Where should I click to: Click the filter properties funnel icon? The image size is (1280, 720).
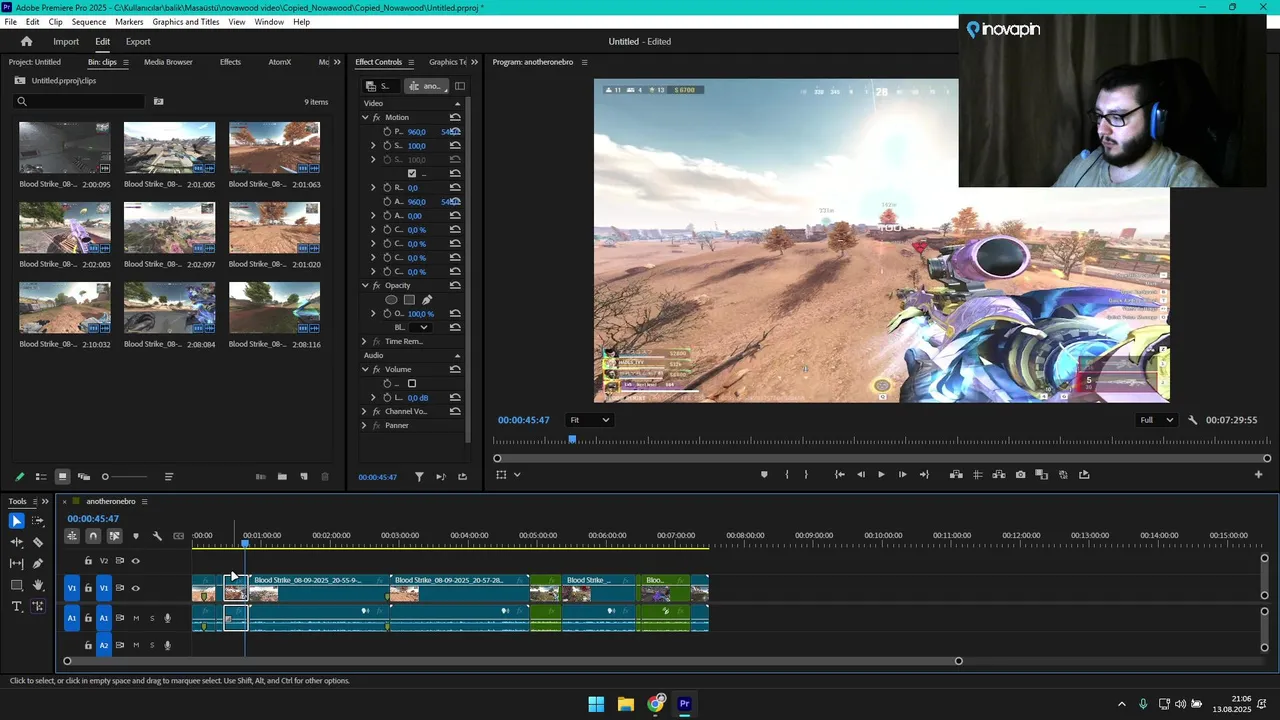[419, 477]
